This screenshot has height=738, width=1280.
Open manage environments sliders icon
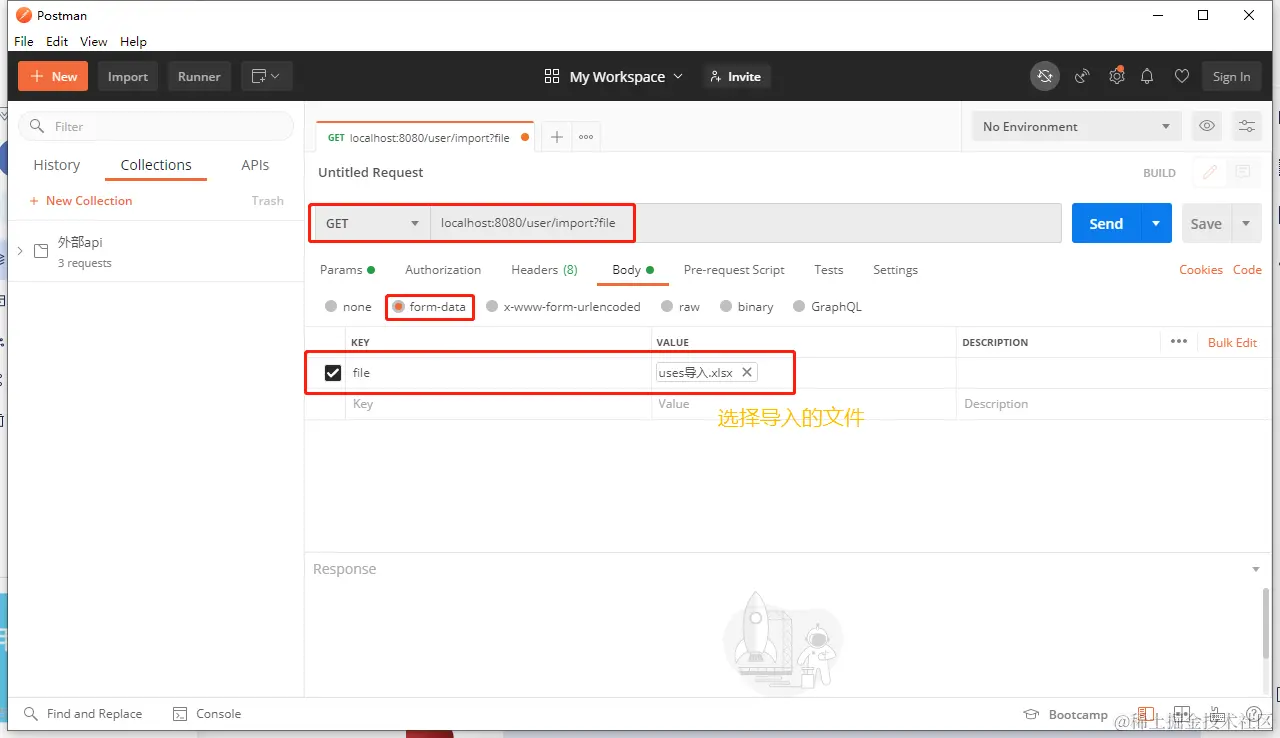click(x=1247, y=126)
